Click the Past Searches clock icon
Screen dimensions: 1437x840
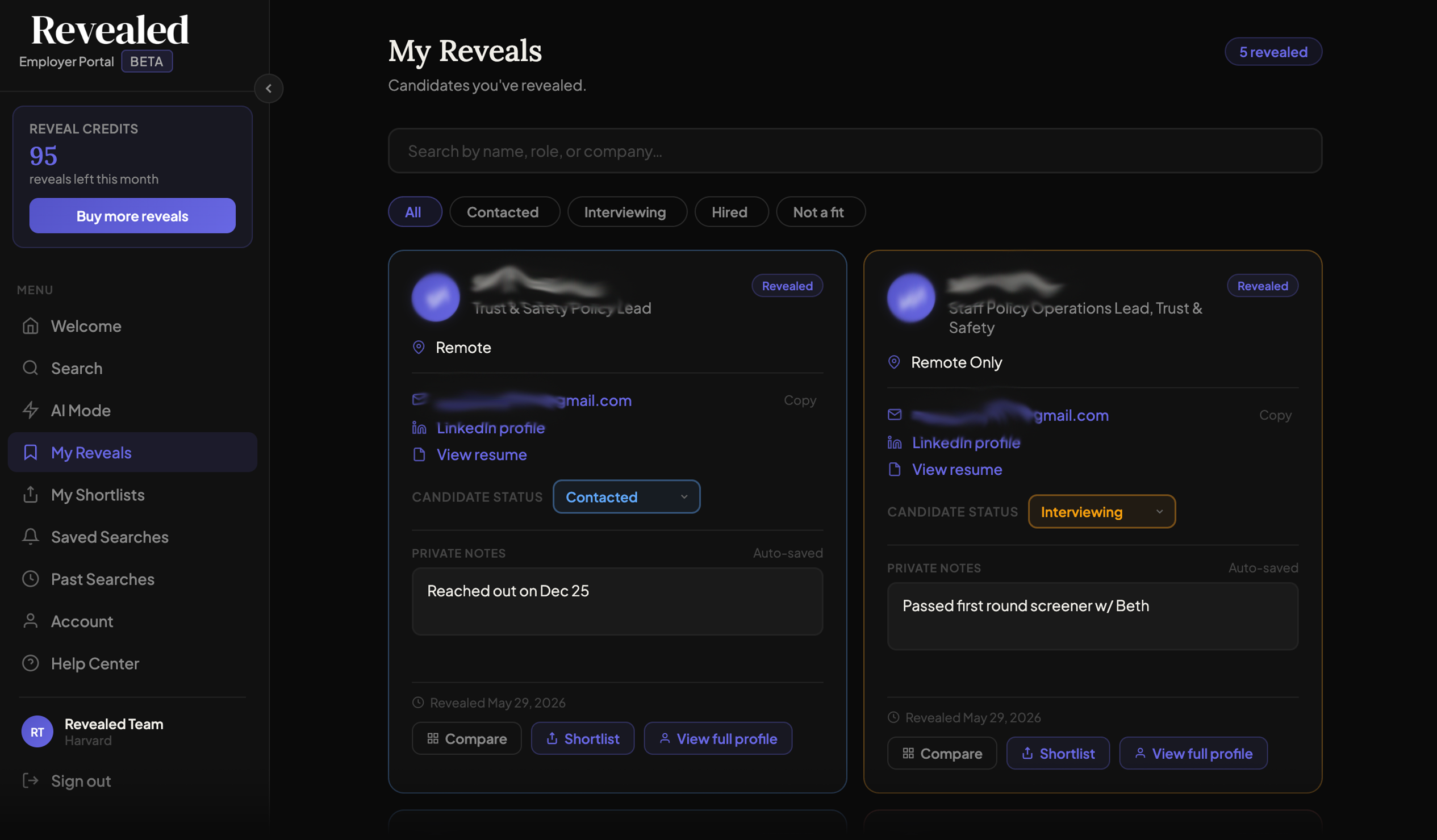coord(30,579)
